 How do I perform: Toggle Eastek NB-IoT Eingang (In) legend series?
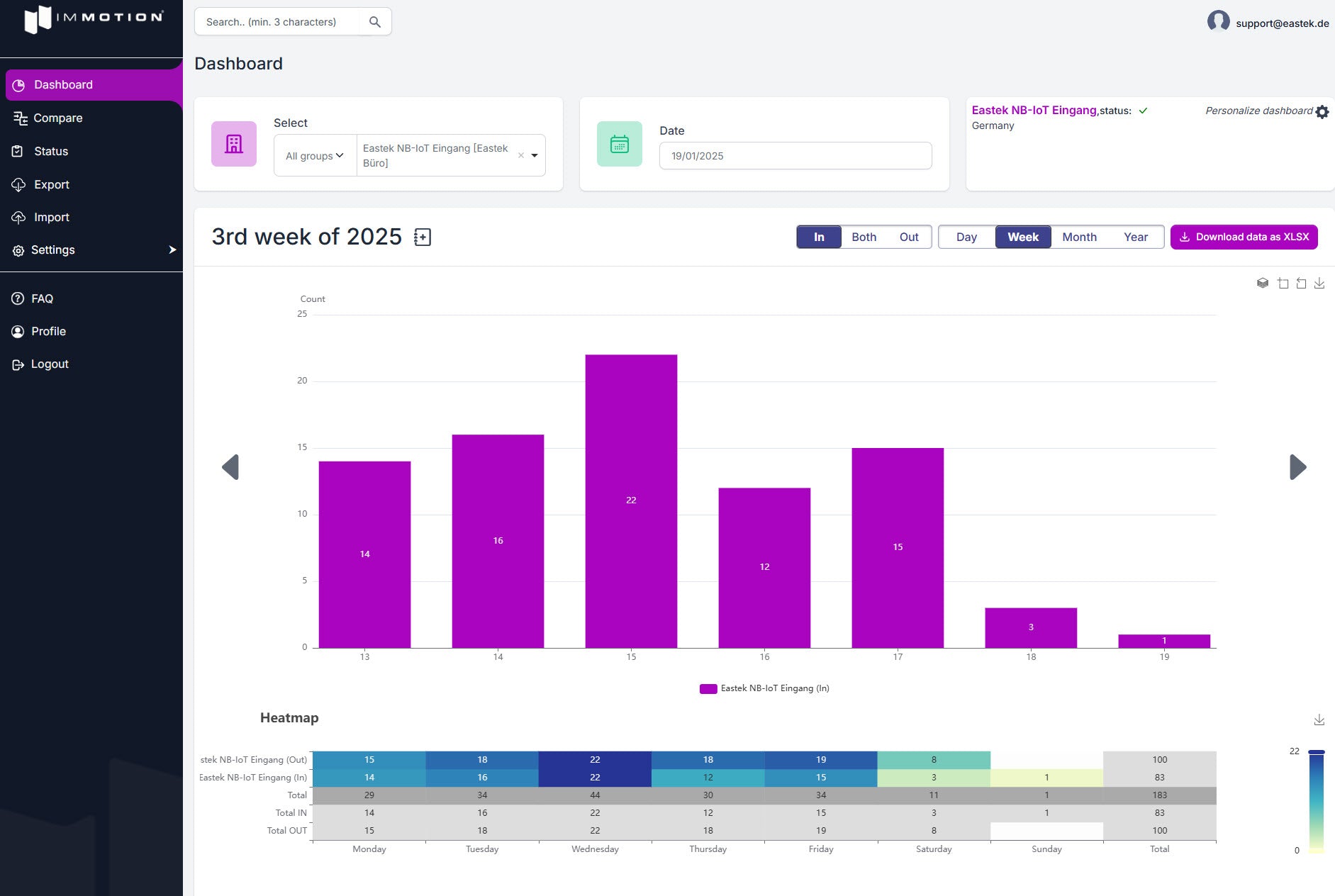[764, 688]
